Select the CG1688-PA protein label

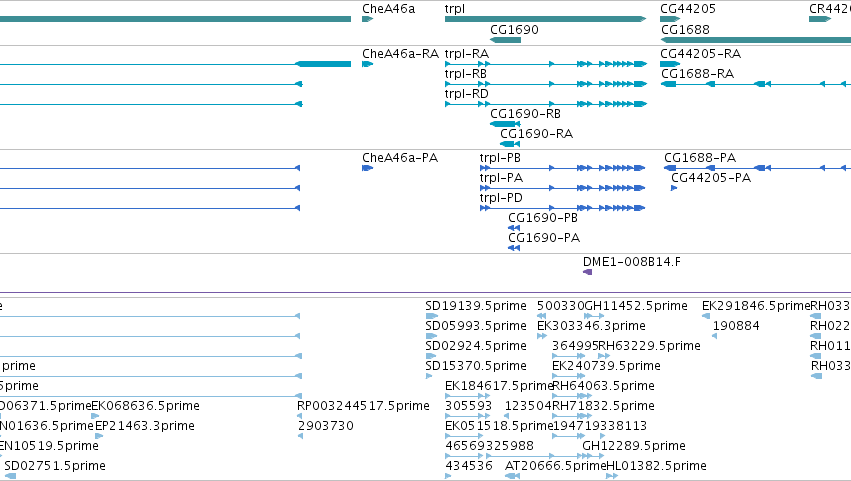[x=700, y=158]
